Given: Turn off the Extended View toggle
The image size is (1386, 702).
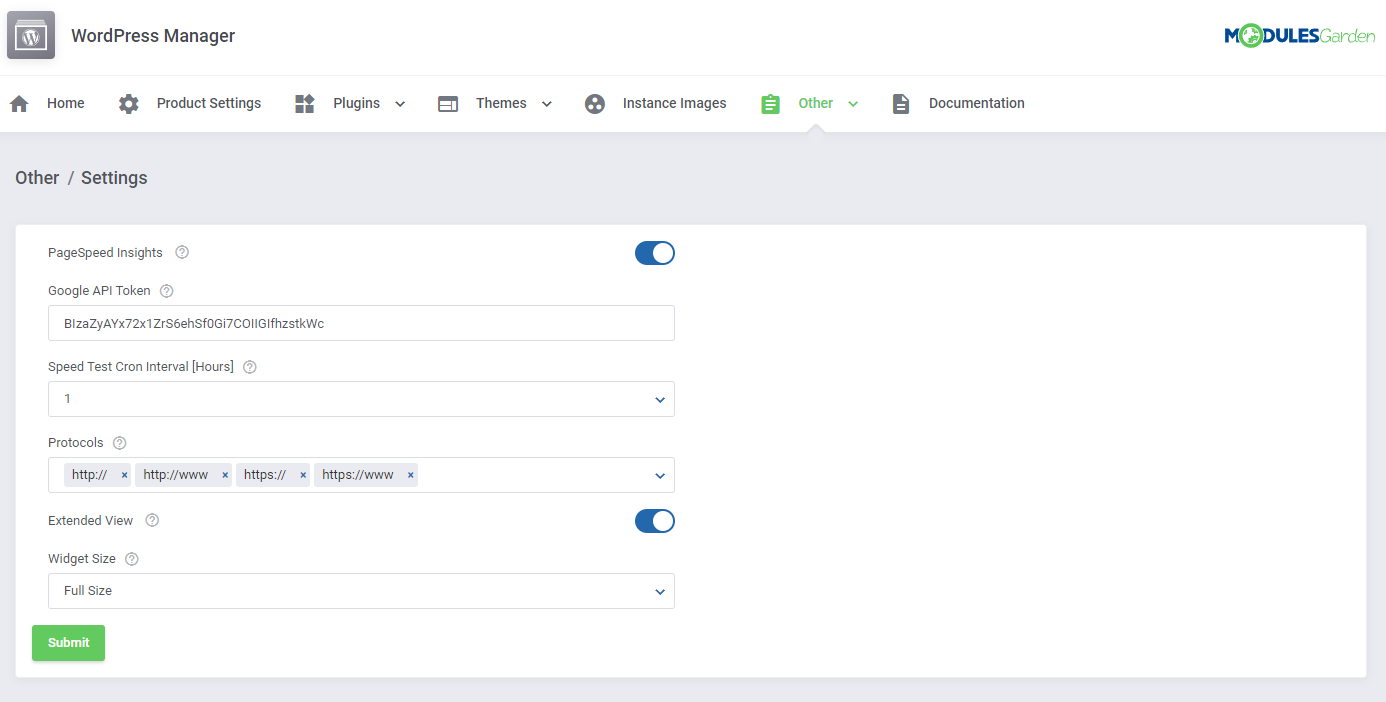Looking at the screenshot, I should 655,521.
